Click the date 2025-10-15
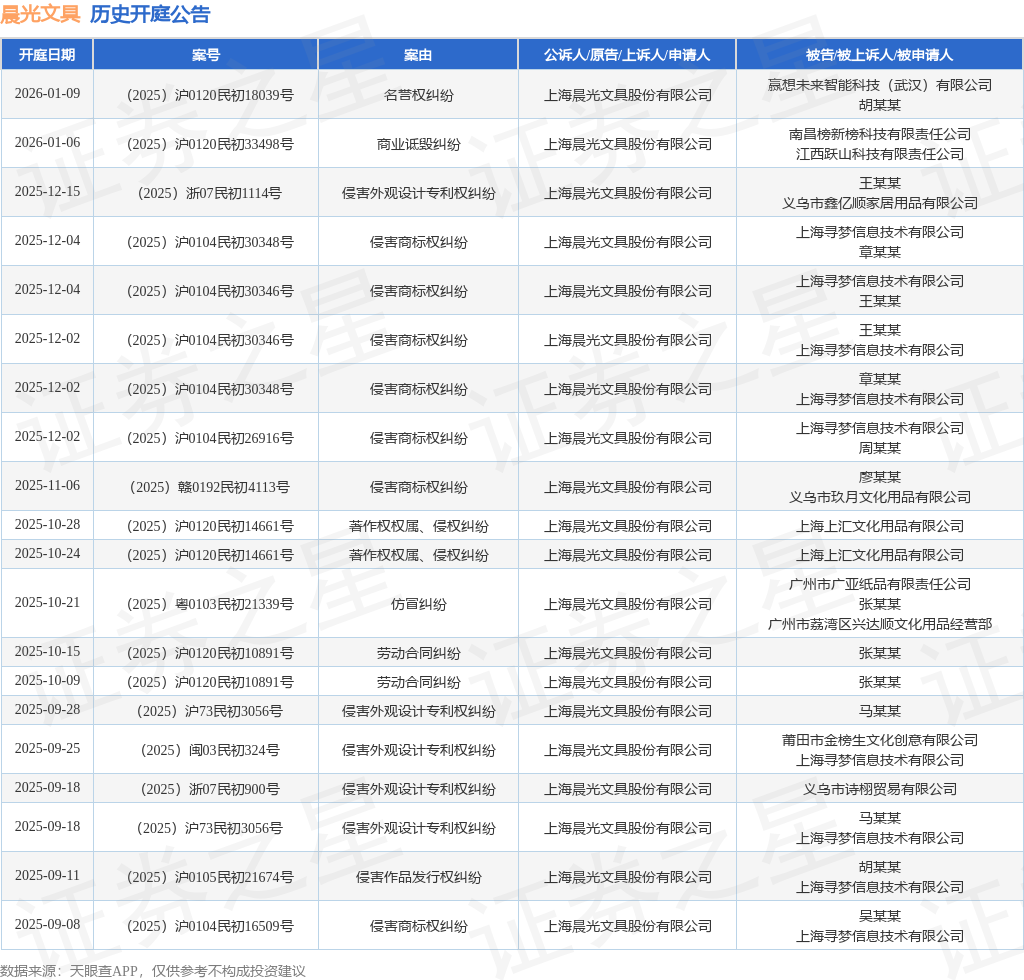This screenshot has width=1024, height=980. (x=48, y=651)
